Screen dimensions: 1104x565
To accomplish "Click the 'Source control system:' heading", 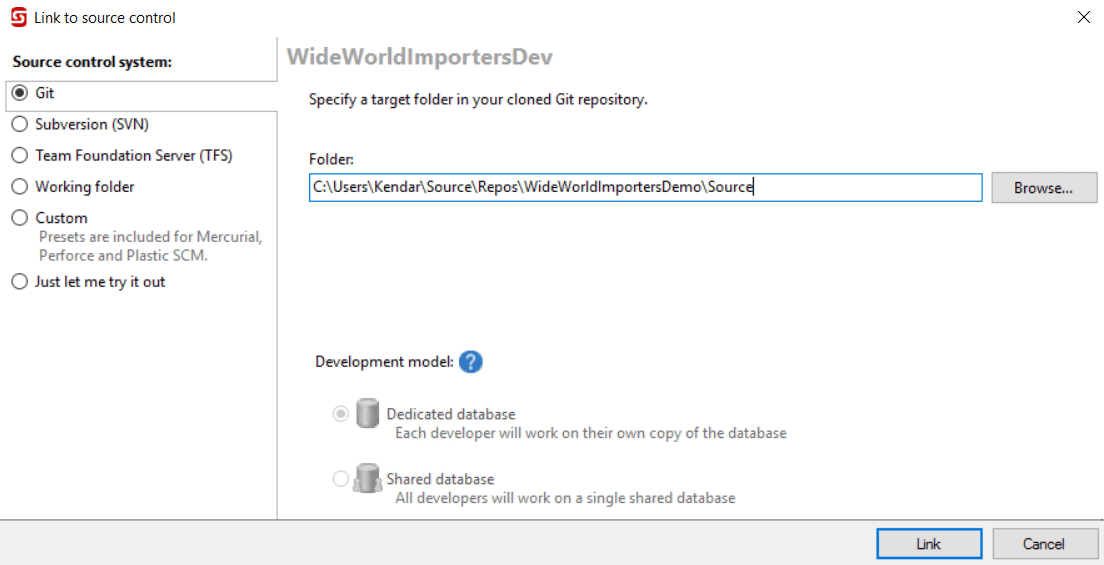I will coord(92,62).
